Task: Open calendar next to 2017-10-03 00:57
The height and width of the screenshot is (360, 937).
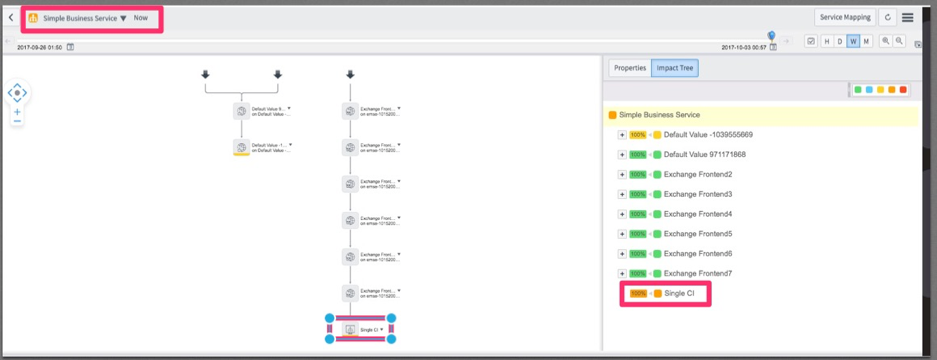Action: (773, 47)
